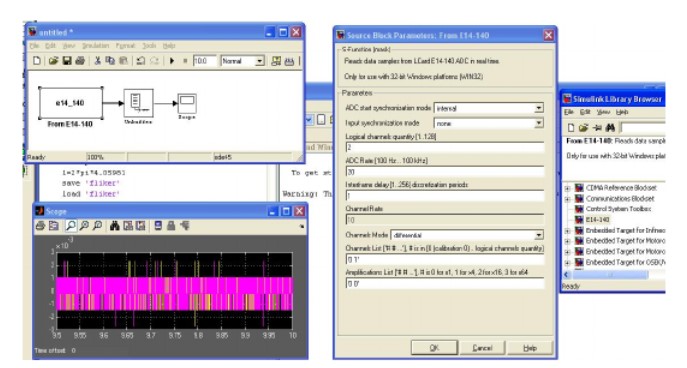Screen dimensions: 687x368
Task: Create new model in Library Browser toolbar
Action: 571,128
